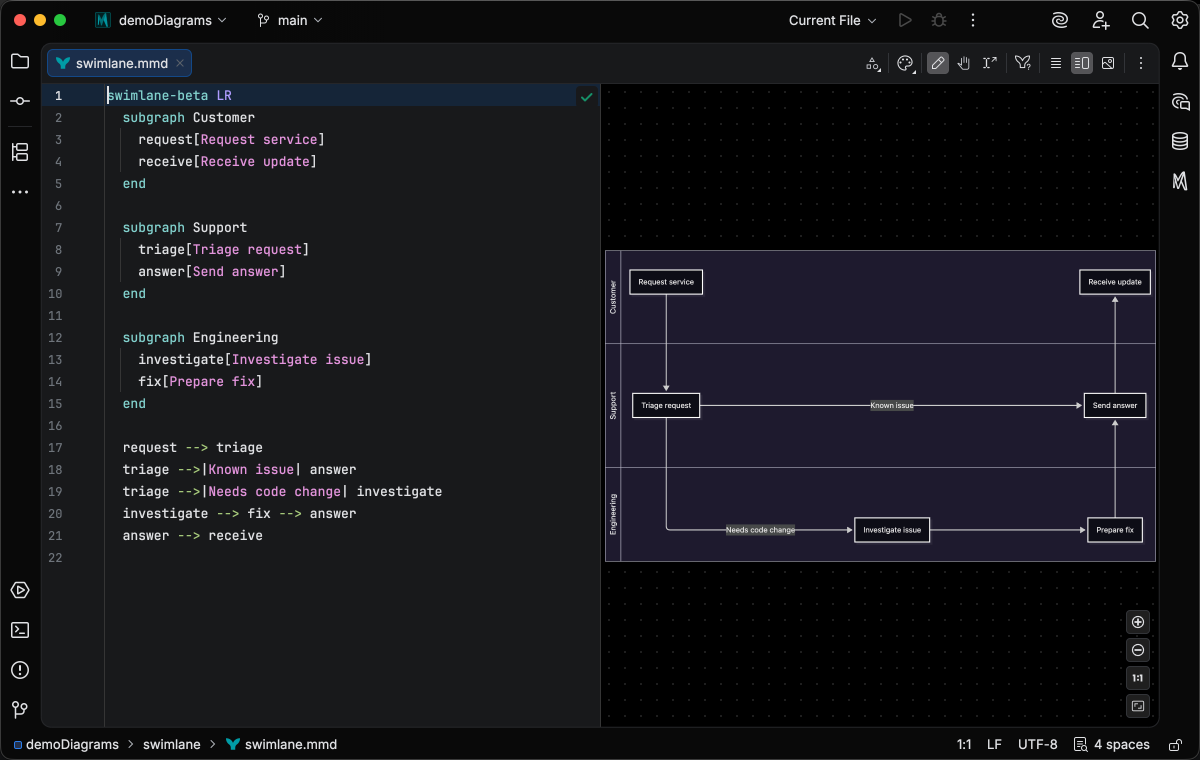Image resolution: width=1200 pixels, height=760 pixels.
Task: Reset preview zoom to 1:1
Action: click(1138, 678)
